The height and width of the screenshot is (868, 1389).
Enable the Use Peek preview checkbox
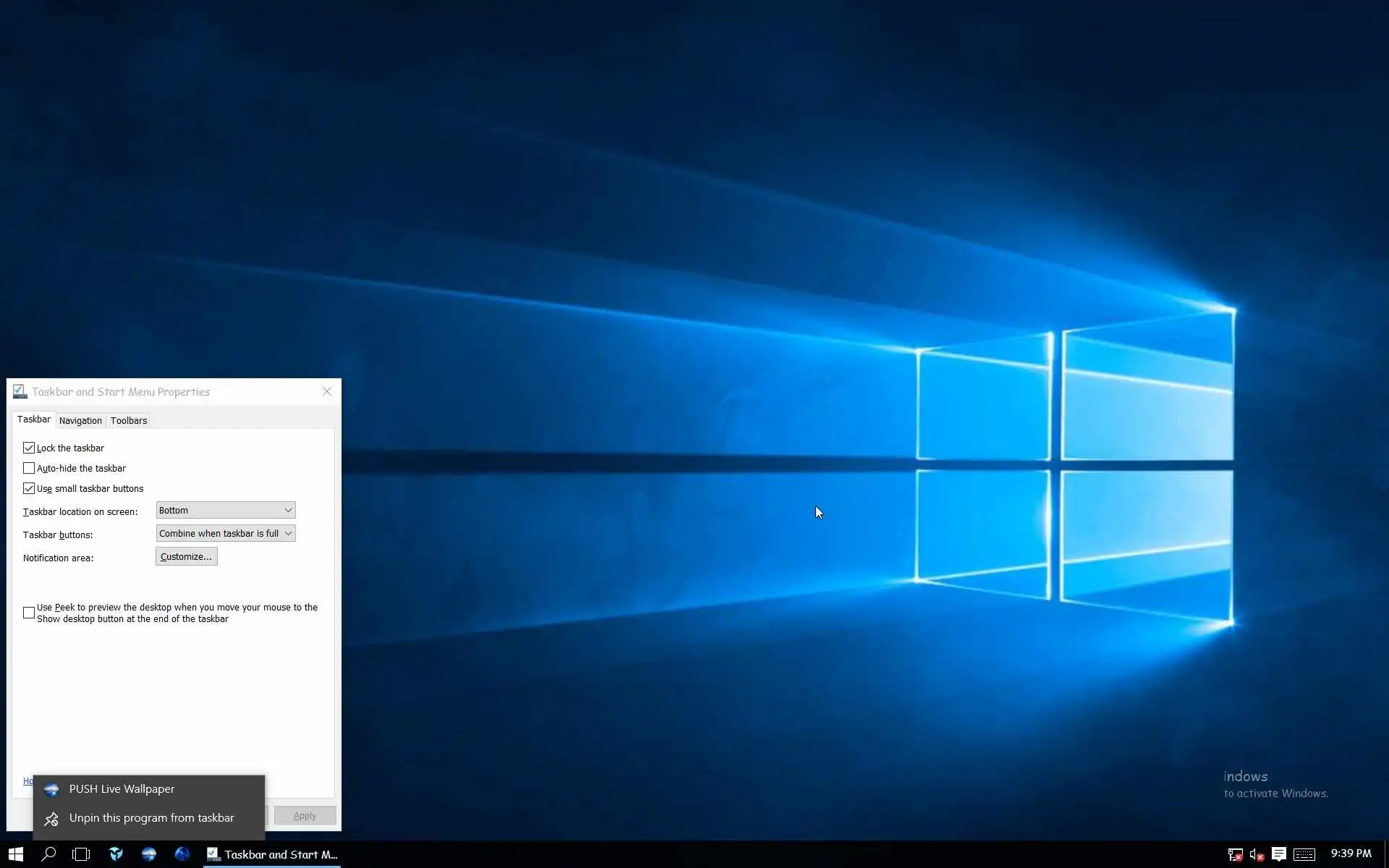[29, 613]
